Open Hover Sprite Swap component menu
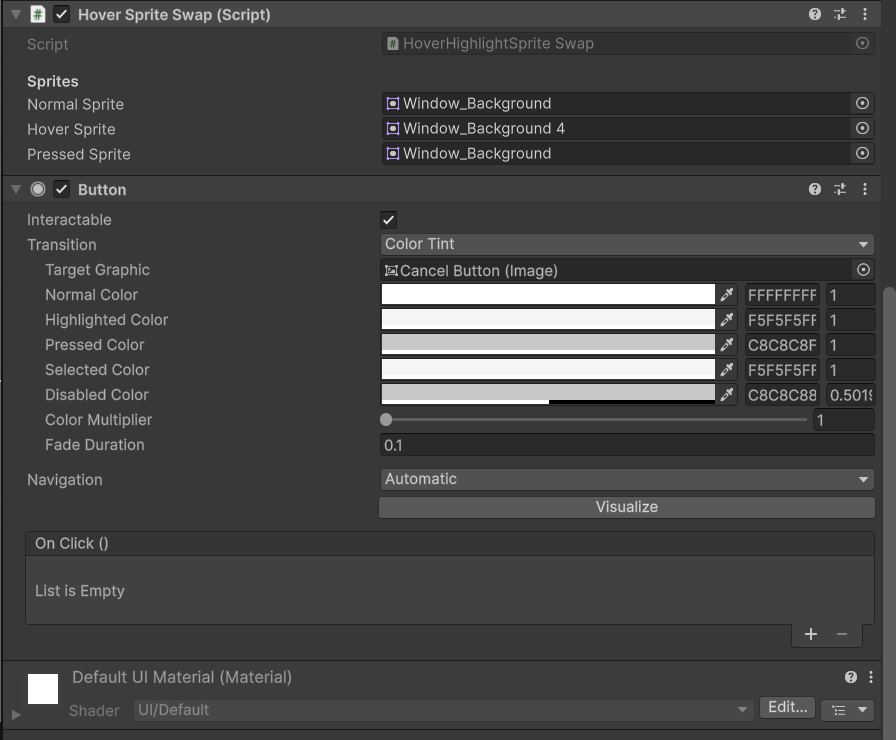This screenshot has height=740, width=896. pos(865,14)
